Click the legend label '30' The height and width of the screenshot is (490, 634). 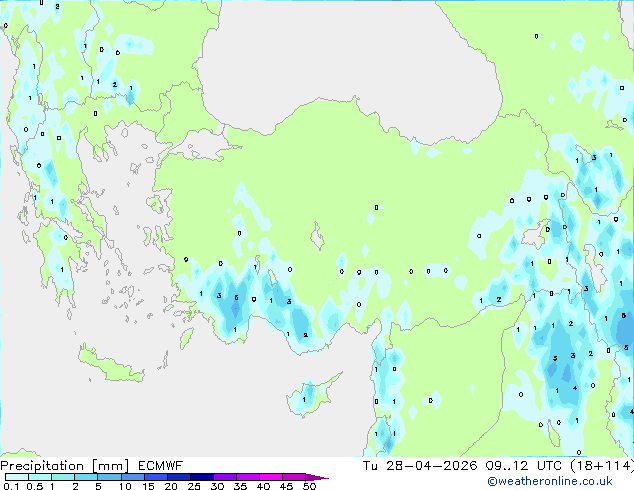(x=217, y=486)
